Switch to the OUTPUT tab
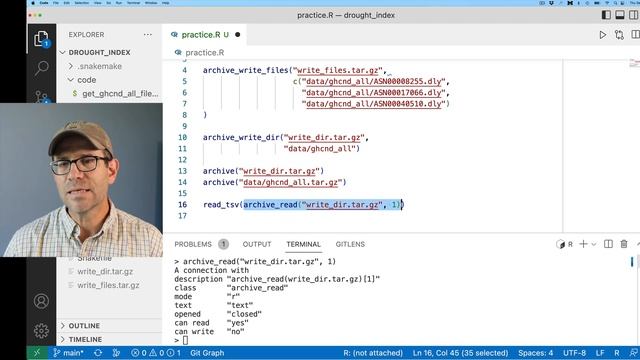640x360 pixels. click(x=257, y=244)
